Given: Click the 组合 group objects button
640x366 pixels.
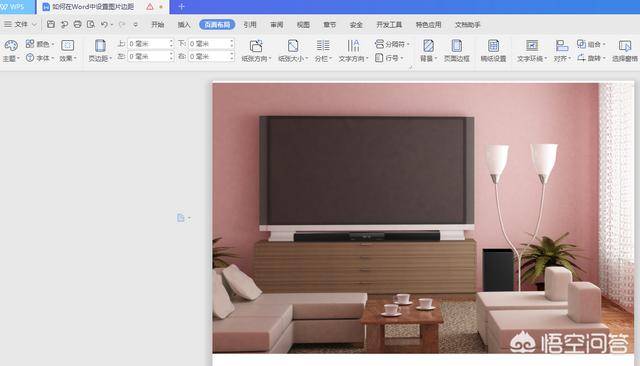Looking at the screenshot, I should 591,44.
